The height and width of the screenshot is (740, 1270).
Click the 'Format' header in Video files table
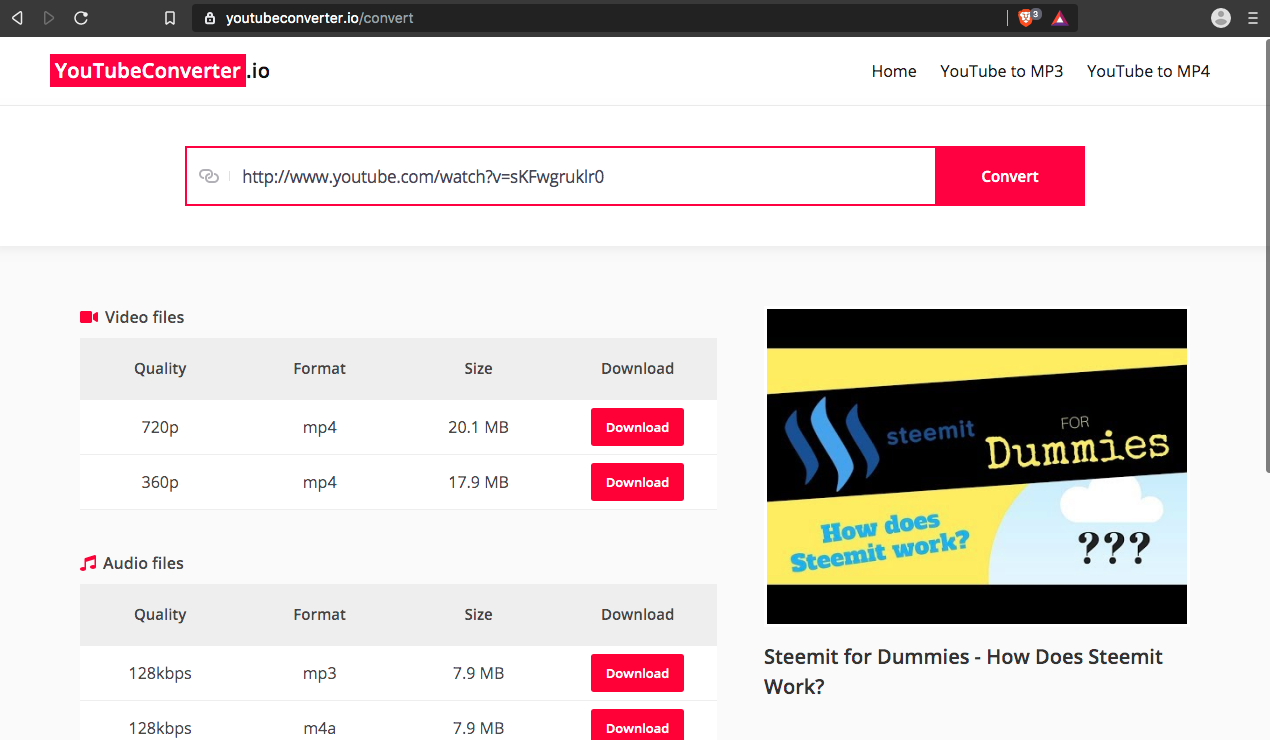coord(320,368)
